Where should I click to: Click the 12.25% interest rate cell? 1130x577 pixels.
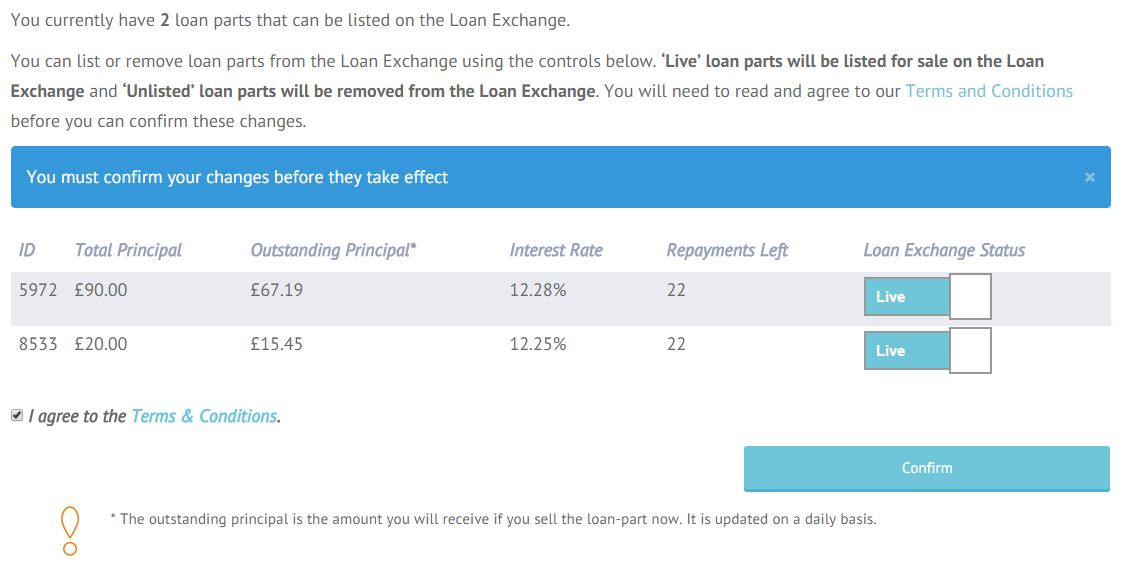tap(538, 344)
